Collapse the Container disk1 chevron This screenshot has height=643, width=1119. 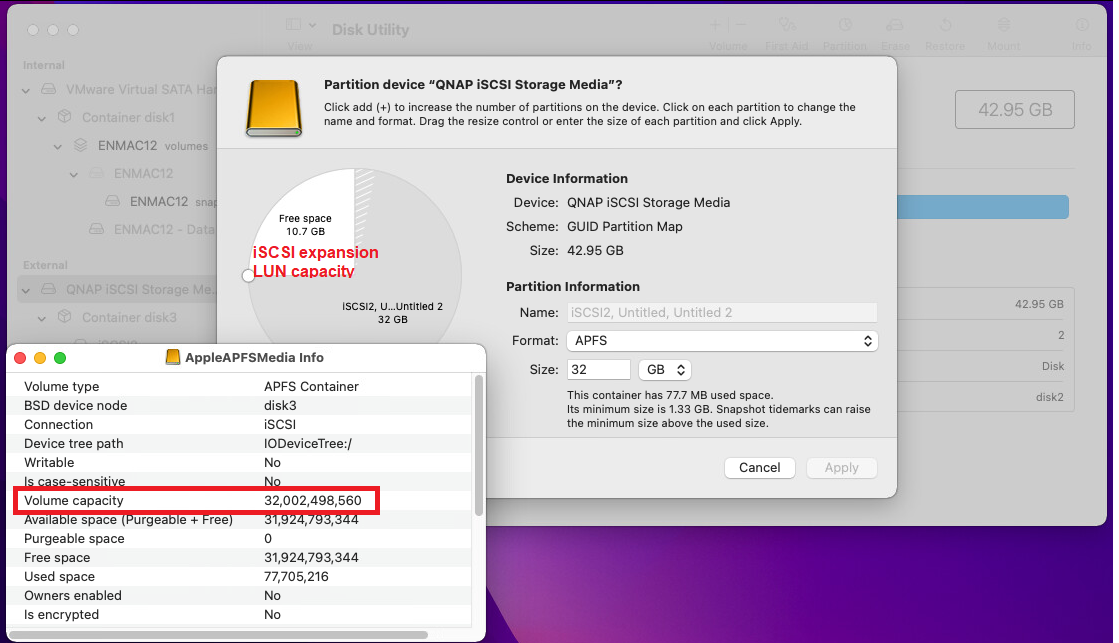coord(41,118)
